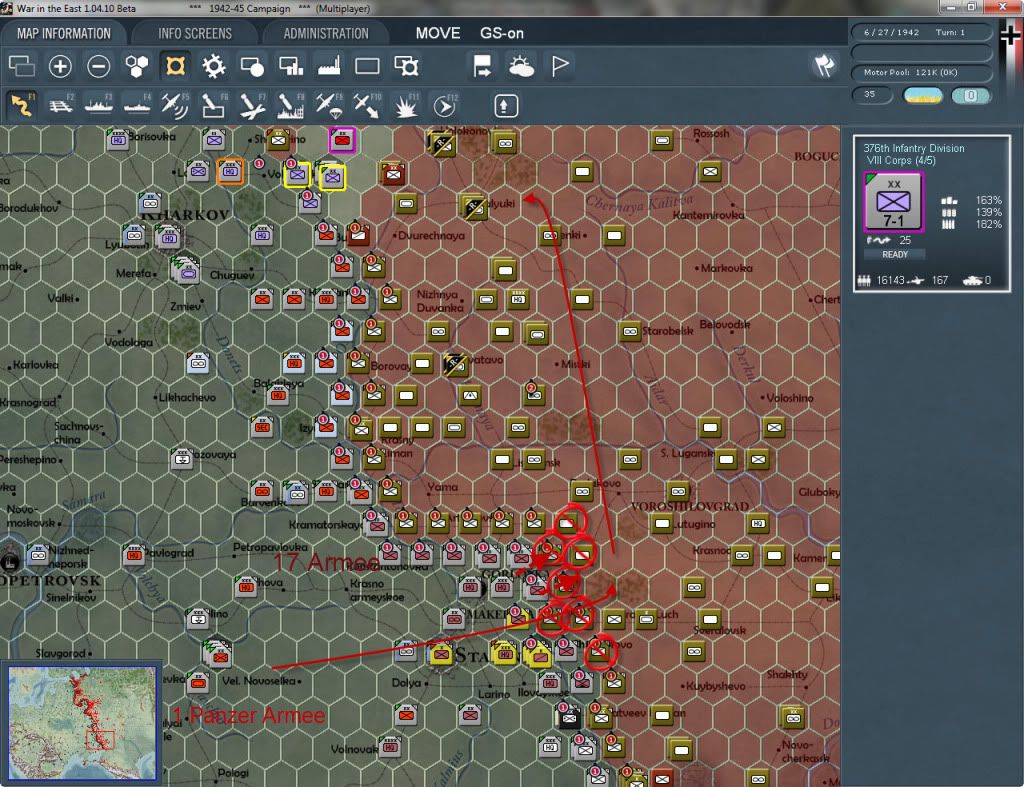Select the F2 rail move mode

click(x=61, y=106)
